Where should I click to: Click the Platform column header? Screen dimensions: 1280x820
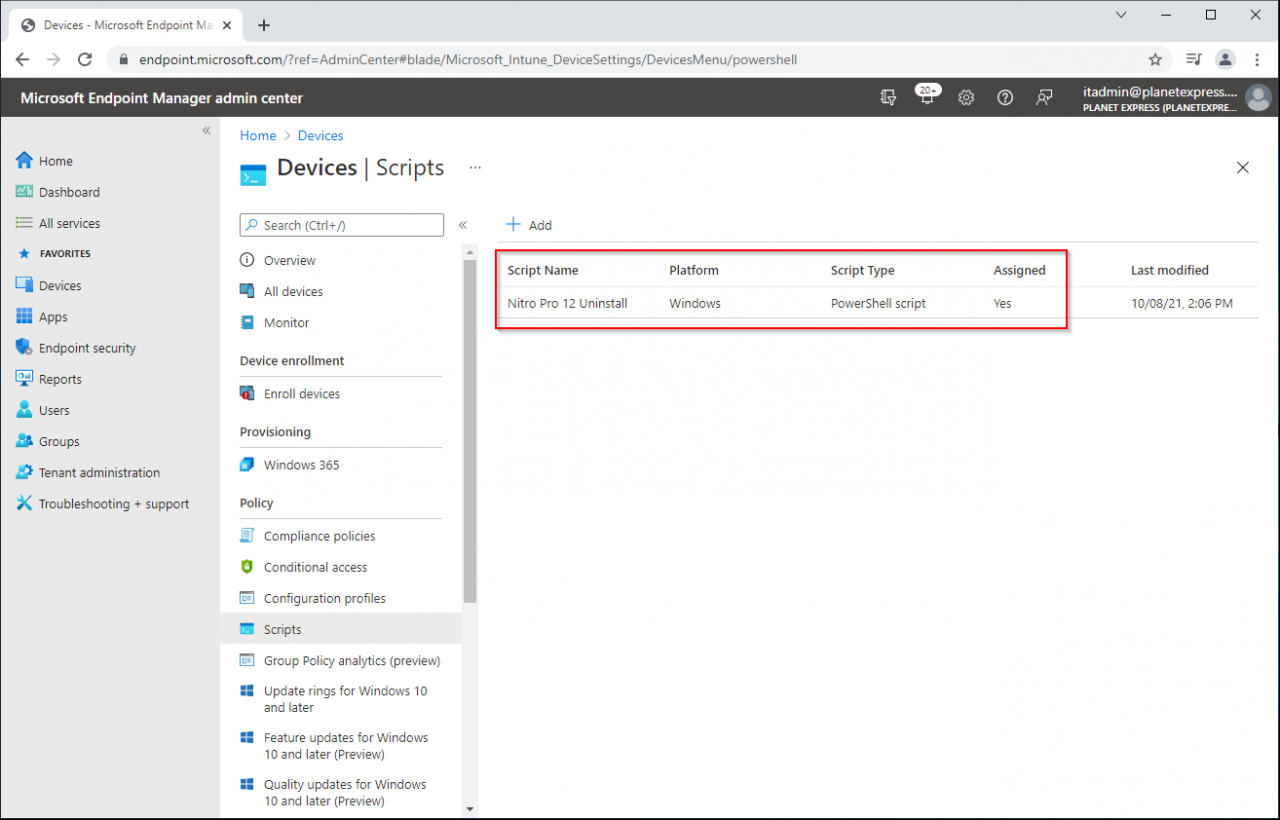(694, 270)
